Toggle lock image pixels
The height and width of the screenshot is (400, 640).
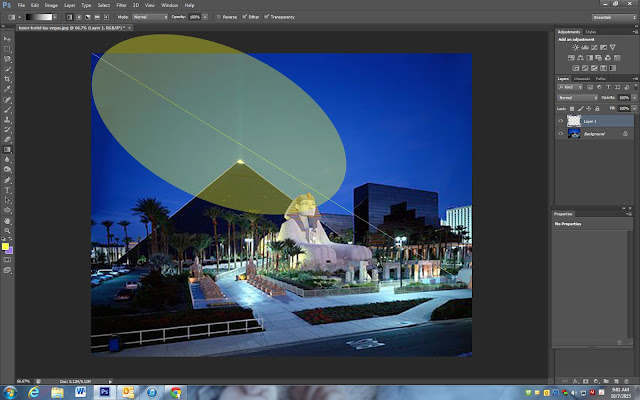(x=580, y=109)
